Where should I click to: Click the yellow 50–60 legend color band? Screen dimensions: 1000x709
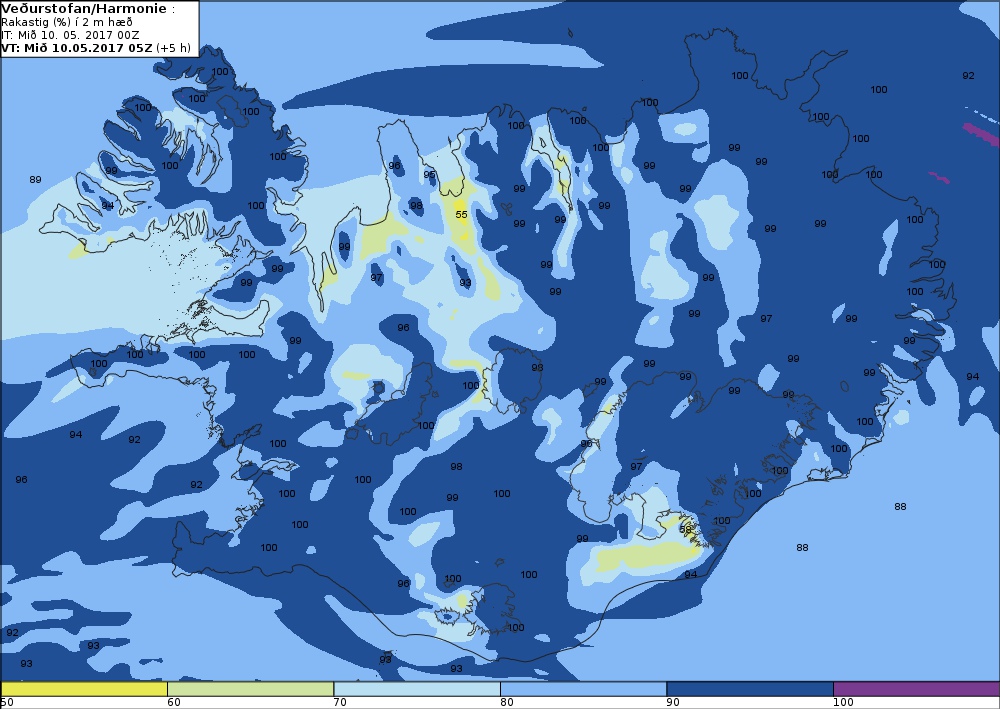click(x=84, y=689)
